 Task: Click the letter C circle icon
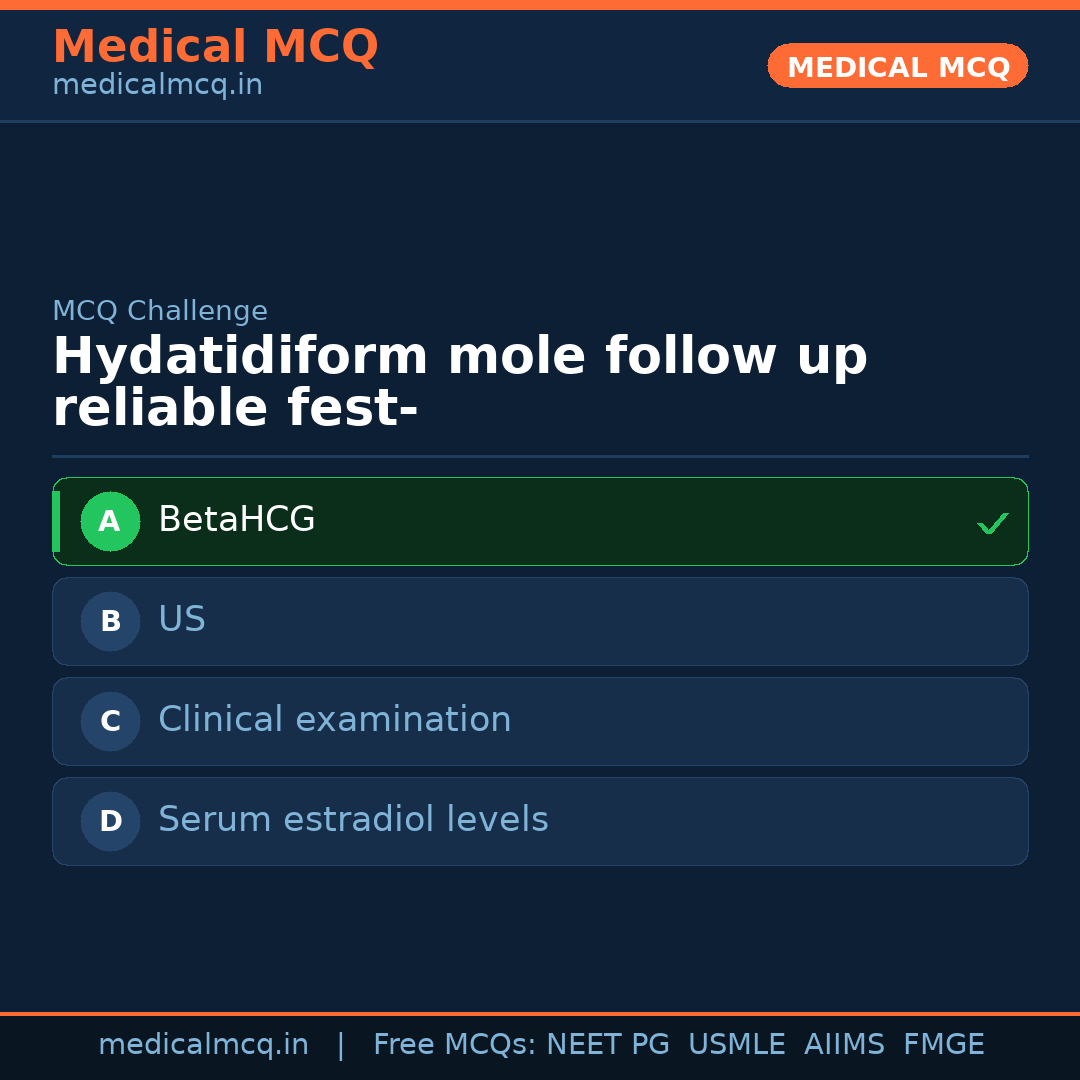pyautogui.click(x=110, y=721)
